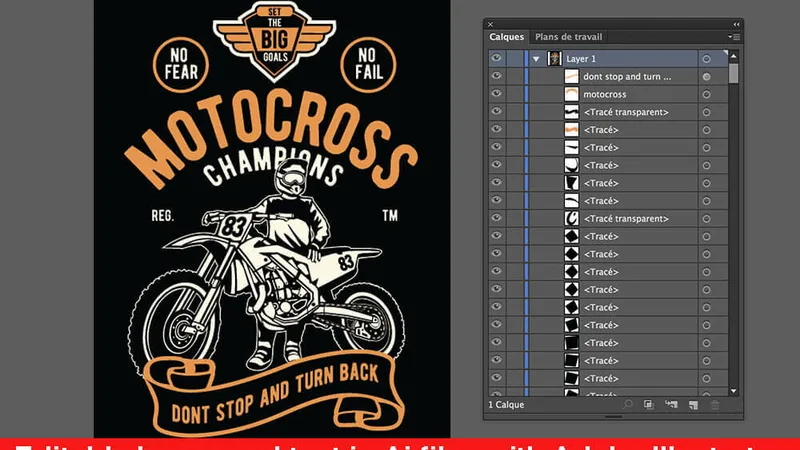Toggle eye of the orange-thumbnail <Tracé> row

click(496, 129)
